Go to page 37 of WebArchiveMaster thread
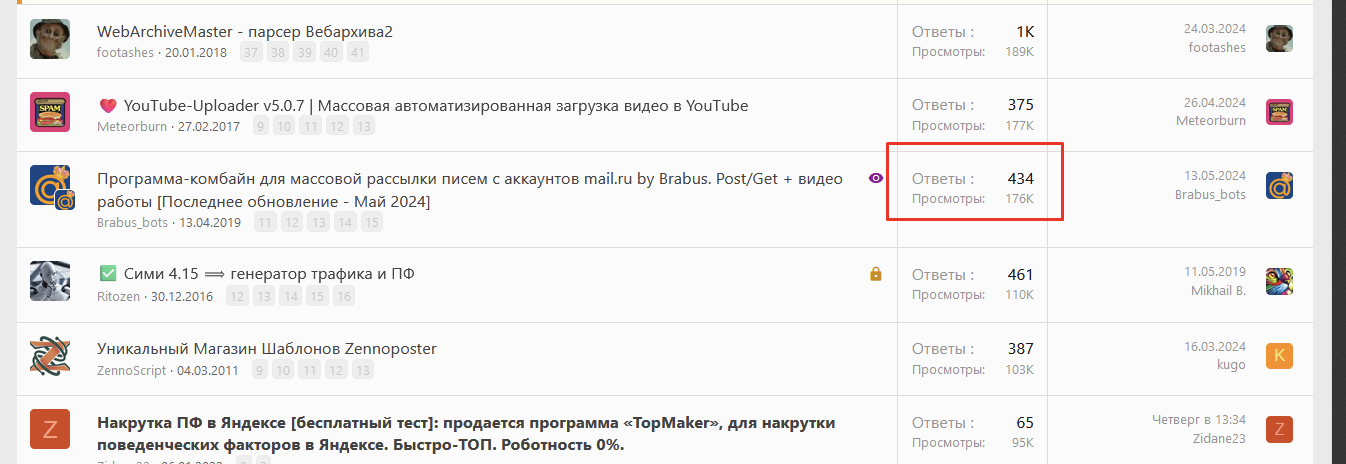Viewport: 1346px width, 464px height. point(251,52)
